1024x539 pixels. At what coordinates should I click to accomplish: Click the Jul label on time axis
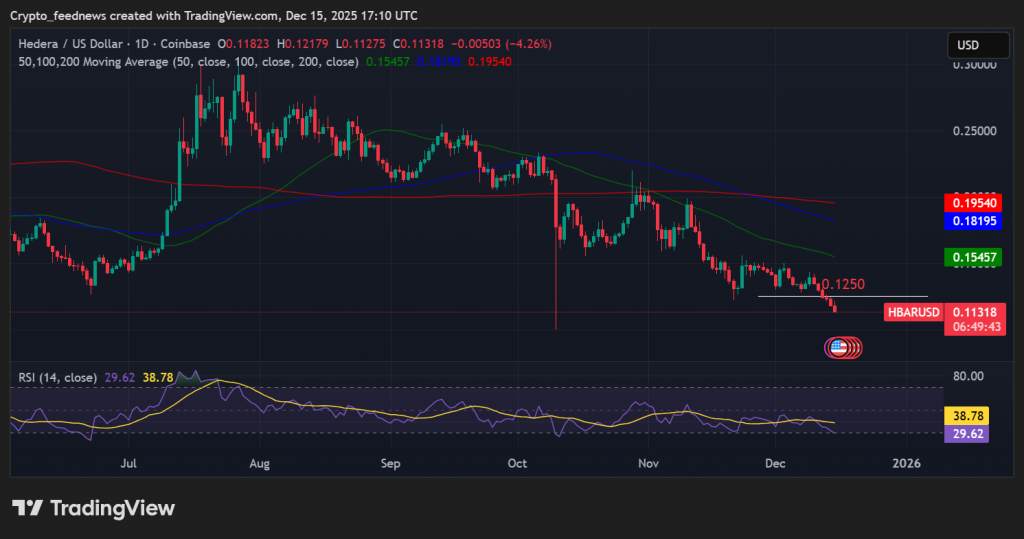129,463
